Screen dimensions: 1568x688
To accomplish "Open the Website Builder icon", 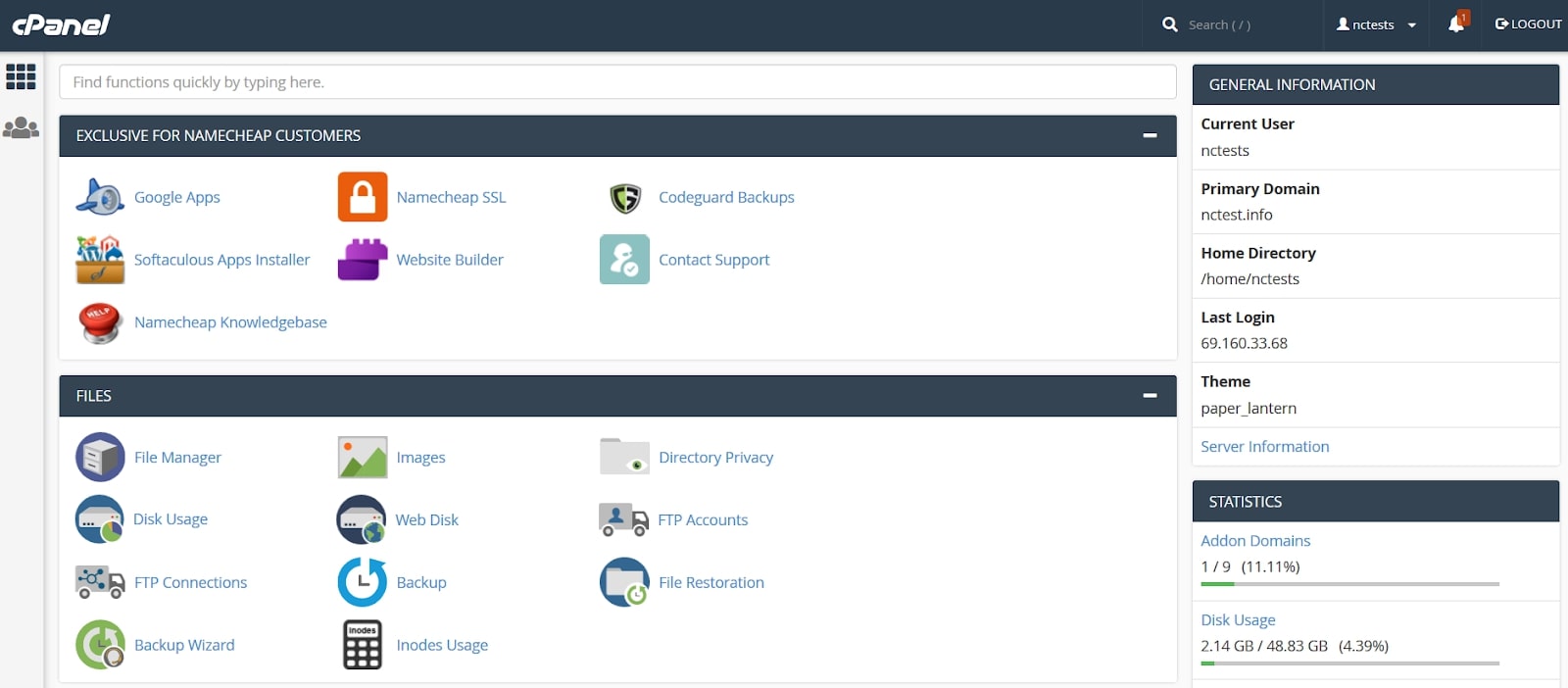I will [363, 260].
